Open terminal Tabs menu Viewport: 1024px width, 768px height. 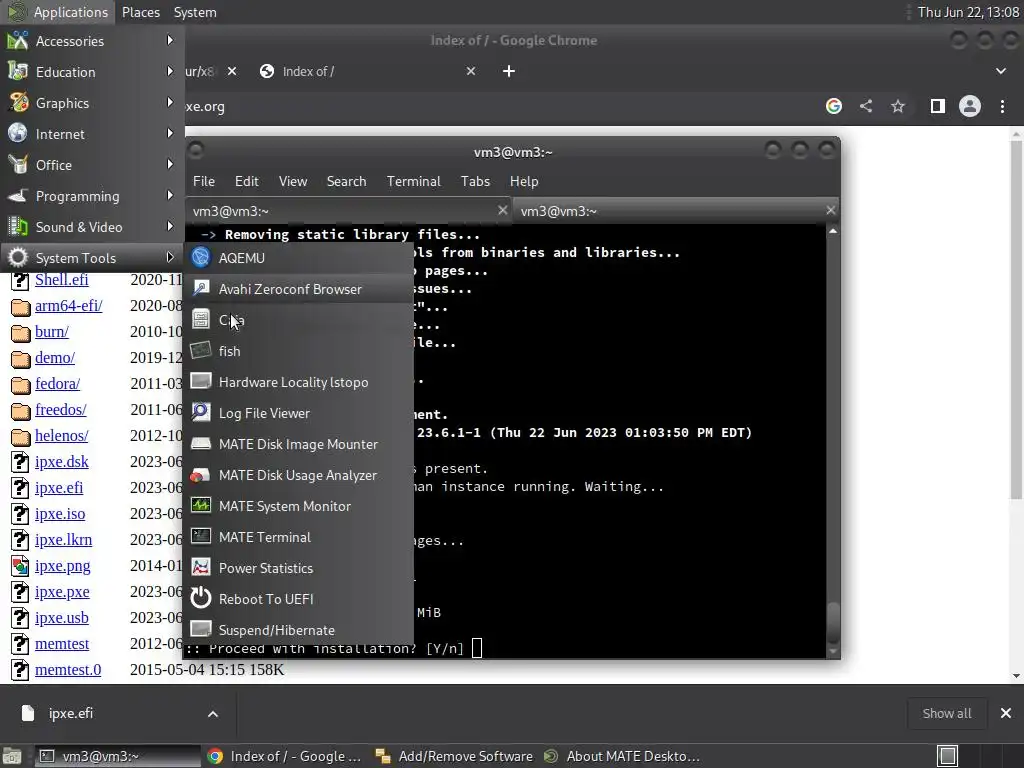[475, 182]
